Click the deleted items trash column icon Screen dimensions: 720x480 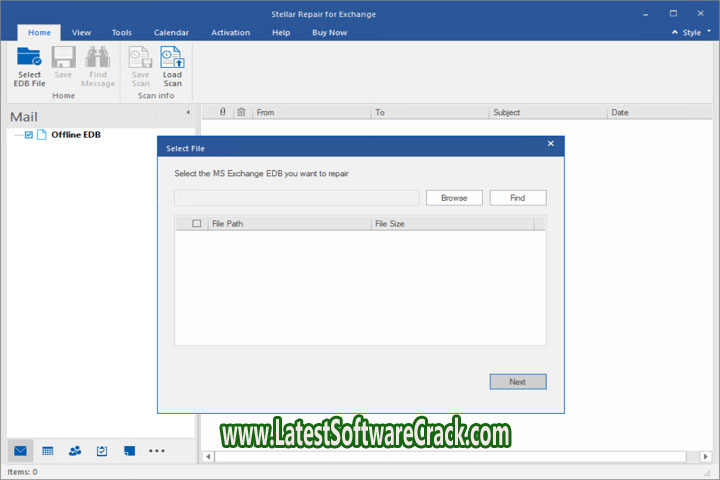click(242, 112)
